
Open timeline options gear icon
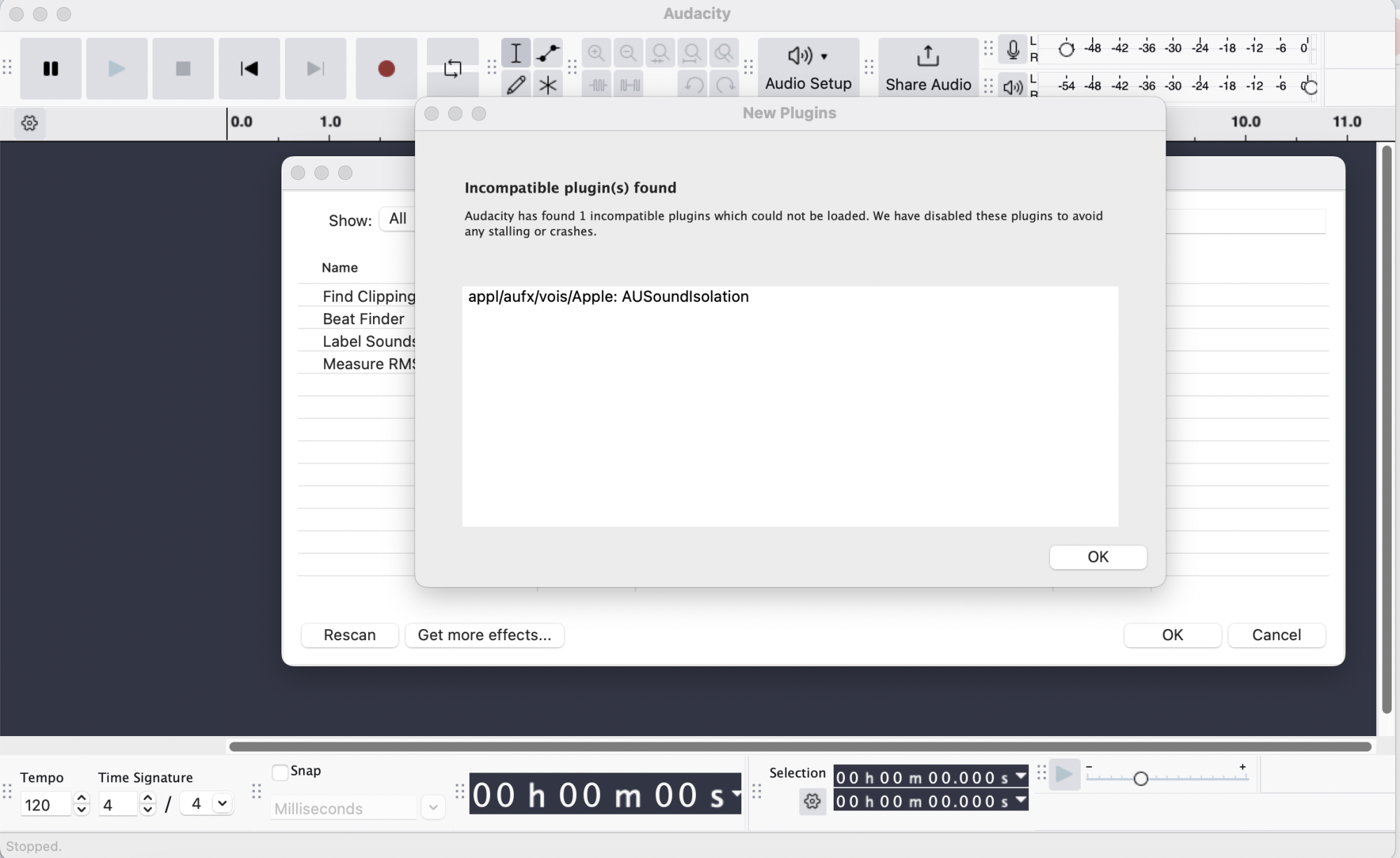pos(29,123)
